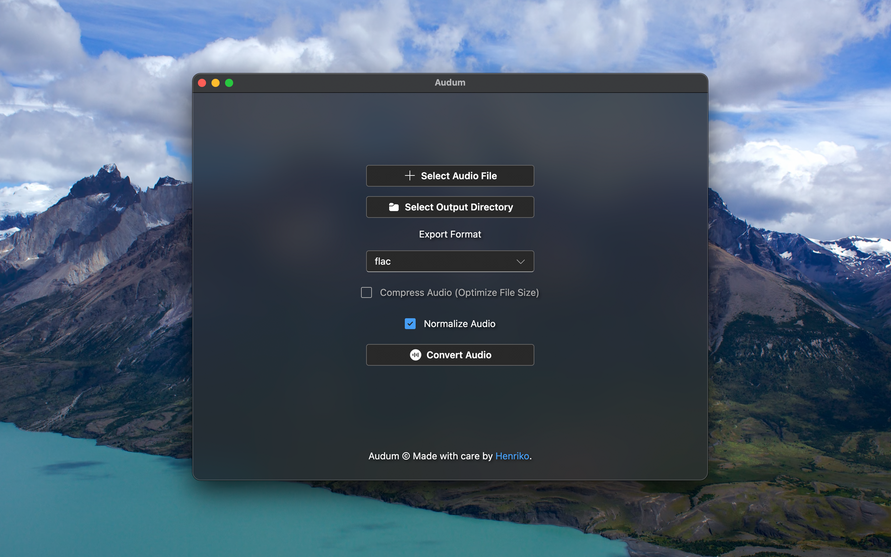Click the 'Audum © Made with care by' footer text

click(430, 456)
